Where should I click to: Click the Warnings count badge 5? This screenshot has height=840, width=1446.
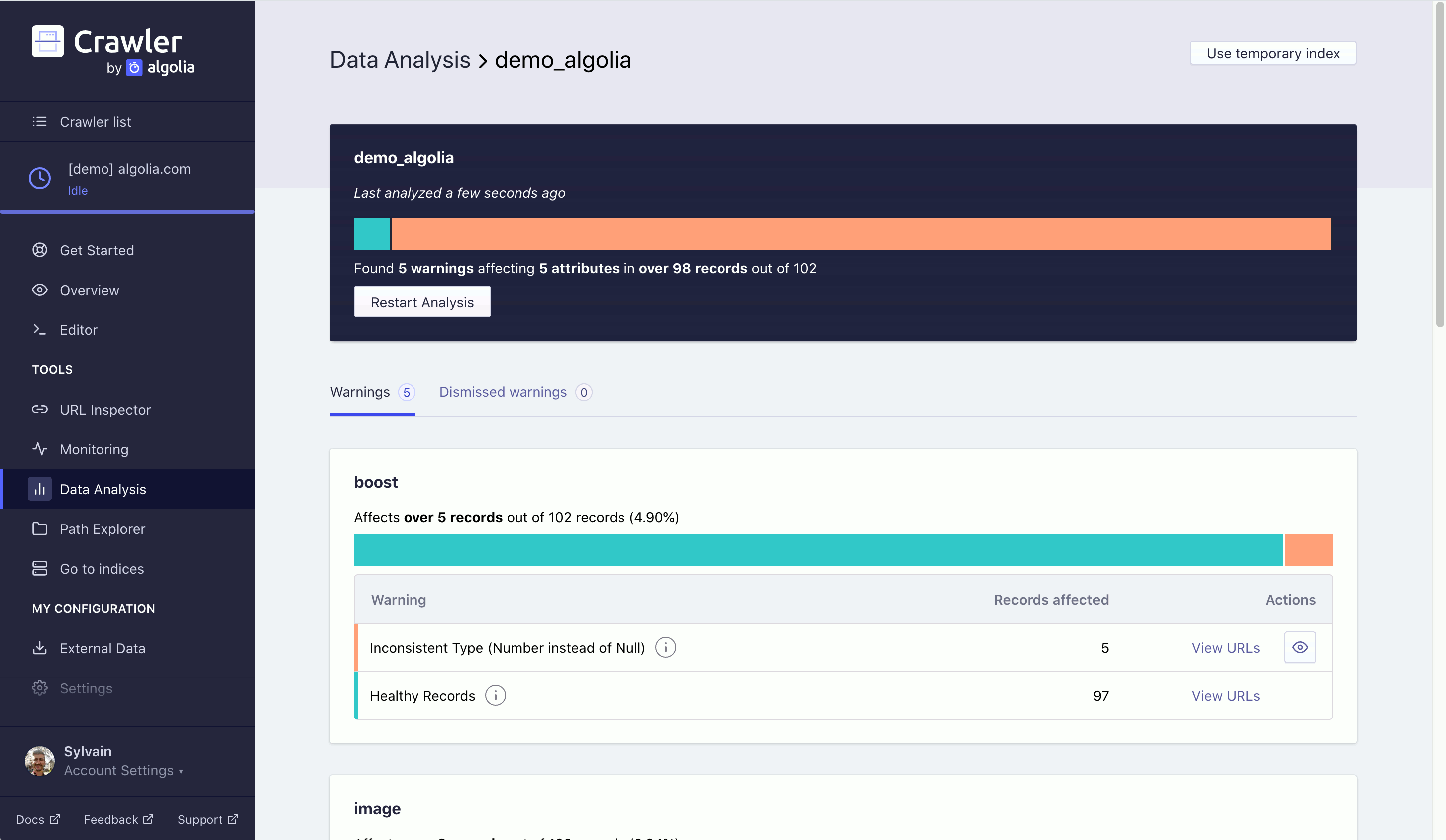pyautogui.click(x=406, y=393)
